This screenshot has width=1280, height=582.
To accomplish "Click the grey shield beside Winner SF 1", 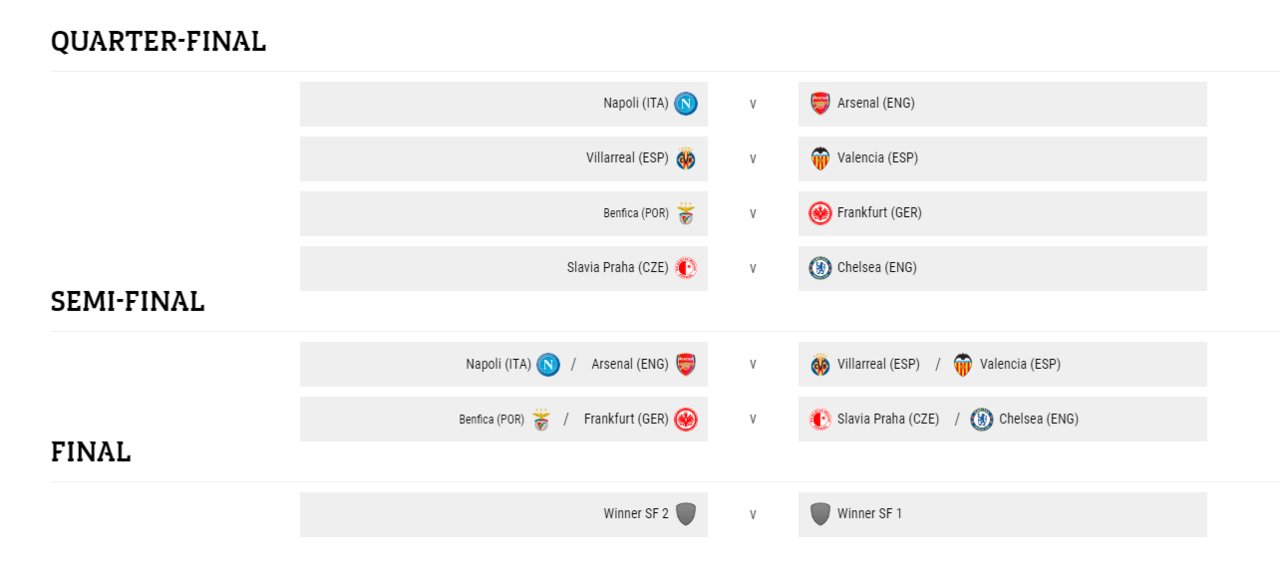I will (x=820, y=514).
